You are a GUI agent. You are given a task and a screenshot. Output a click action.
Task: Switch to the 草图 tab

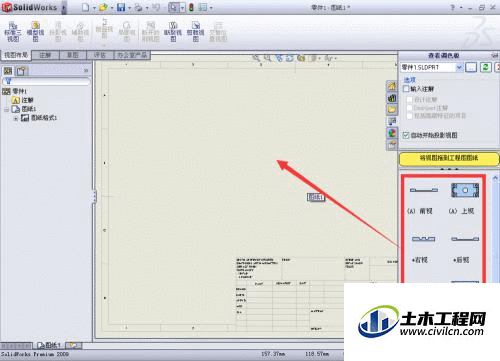(x=73, y=55)
